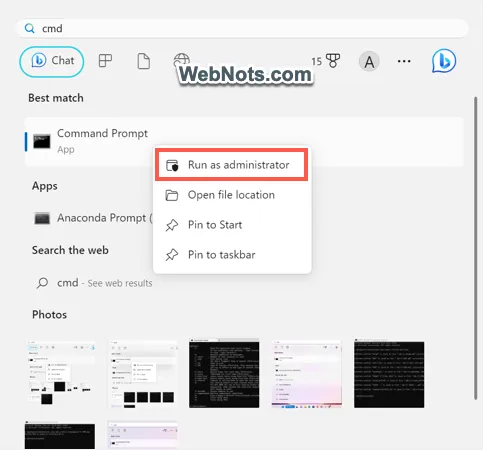Select the Documents filter icon
The height and width of the screenshot is (450, 483).
144,61
